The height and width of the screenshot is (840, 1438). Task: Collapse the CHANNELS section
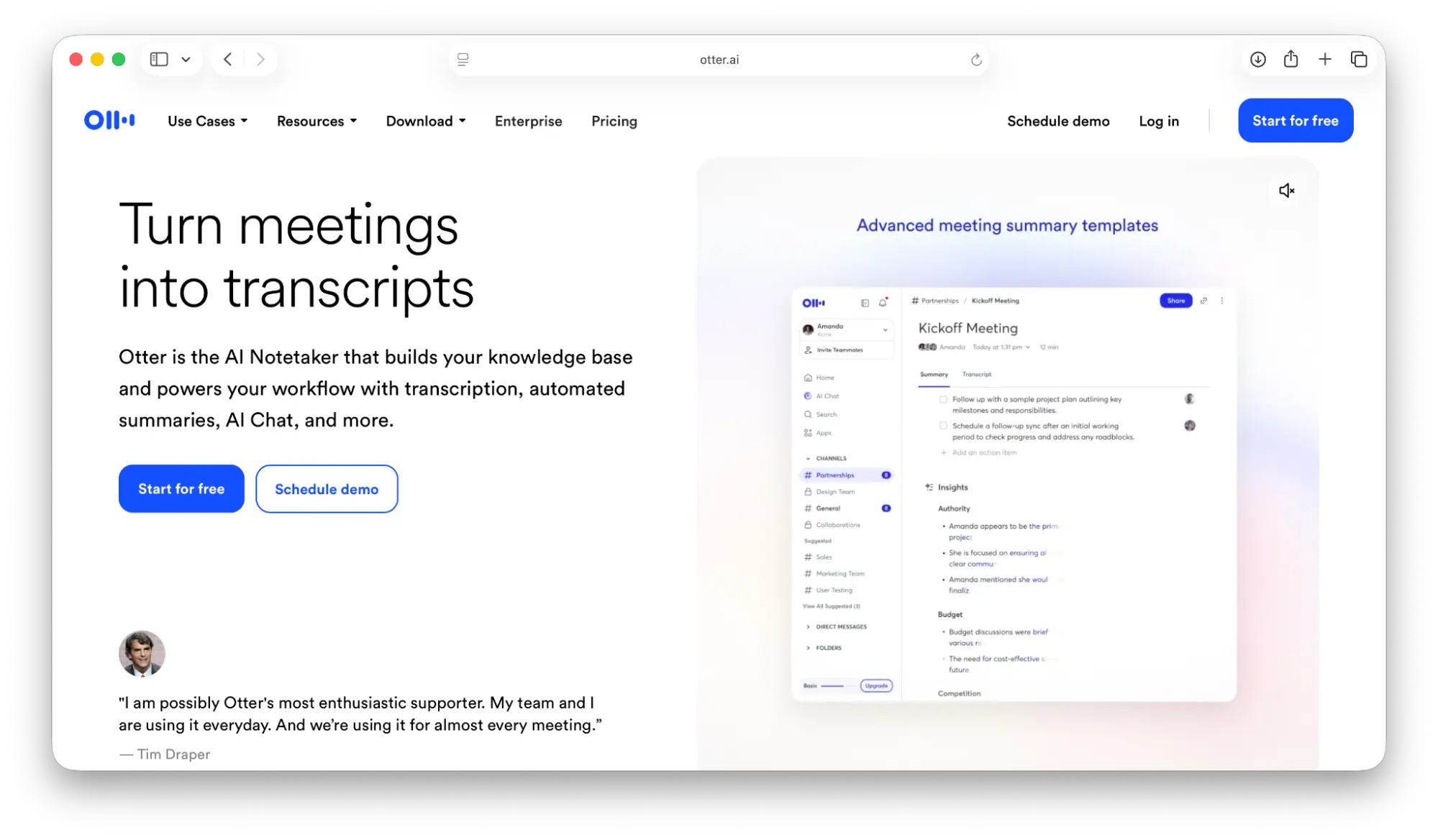tap(808, 458)
